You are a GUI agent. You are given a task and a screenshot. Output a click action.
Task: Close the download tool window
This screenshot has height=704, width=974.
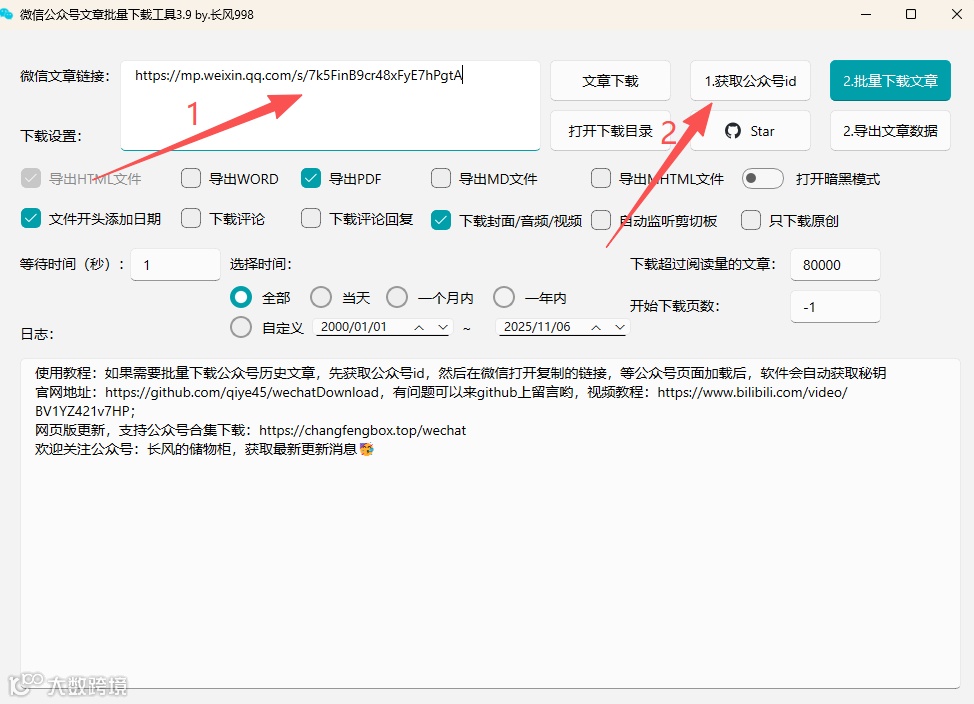pos(957,14)
